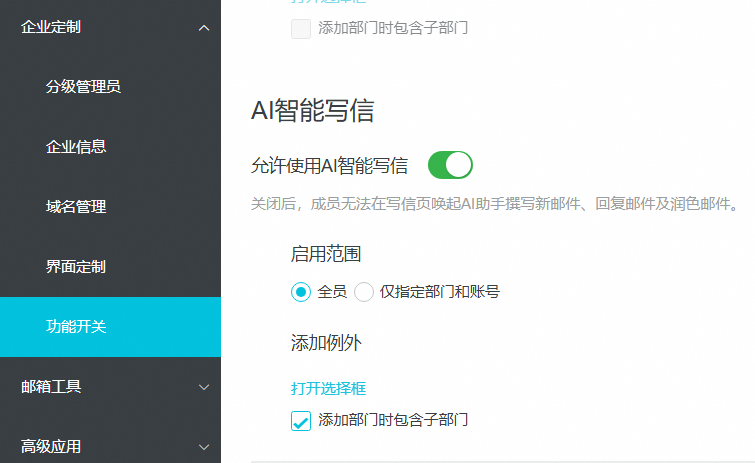Click the greyed-out checkbox above AI智能写信
This screenshot has width=755, height=463.
tap(300, 28)
